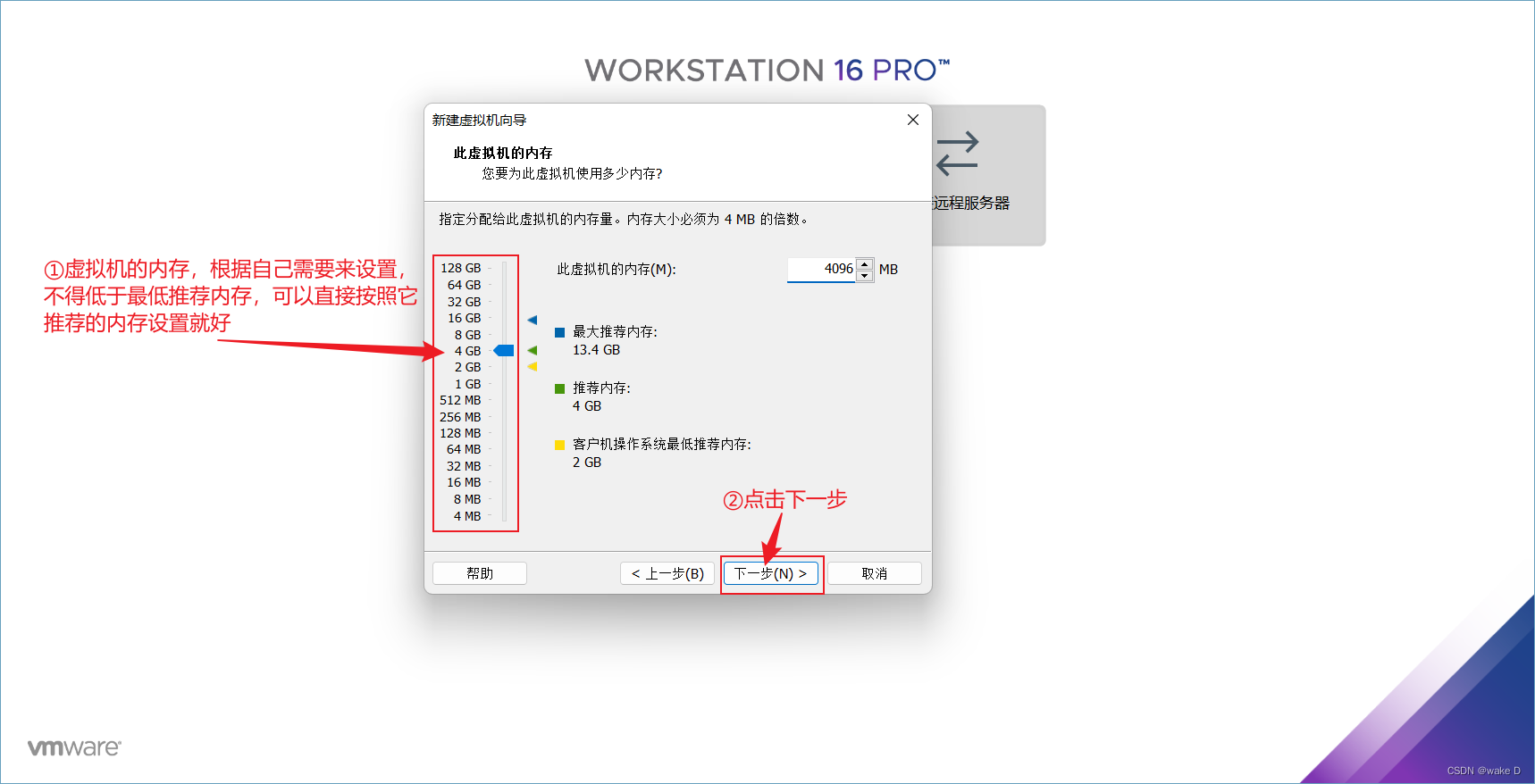The image size is (1535, 784).
Task: Select 128 GB on the memory scale
Action: pyautogui.click(x=461, y=268)
